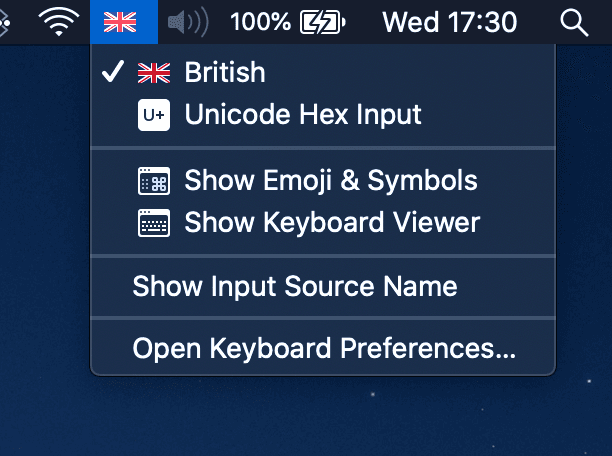The height and width of the screenshot is (456, 612).
Task: Click the checkmark next to British
Action: 113,72
